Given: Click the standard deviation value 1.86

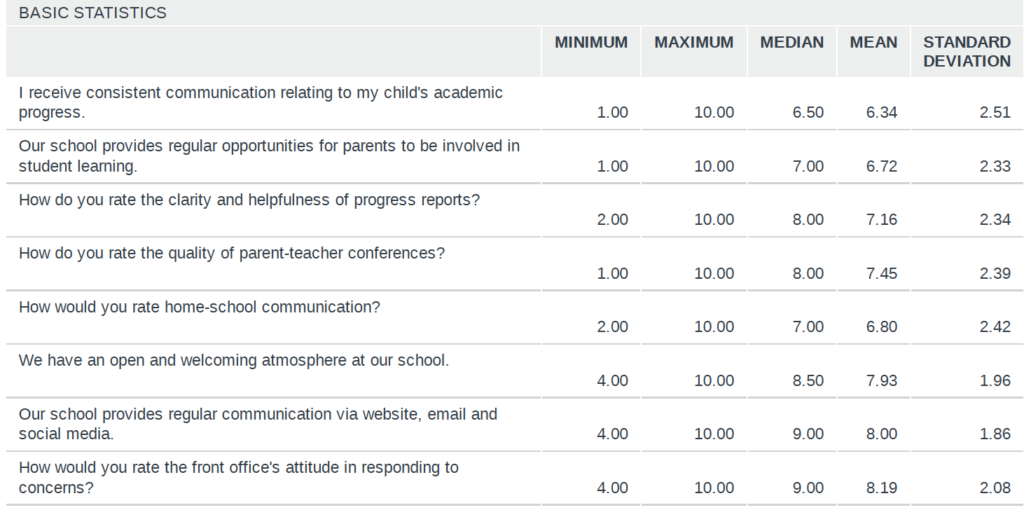Looking at the screenshot, I should pyautogui.click(x=995, y=434).
